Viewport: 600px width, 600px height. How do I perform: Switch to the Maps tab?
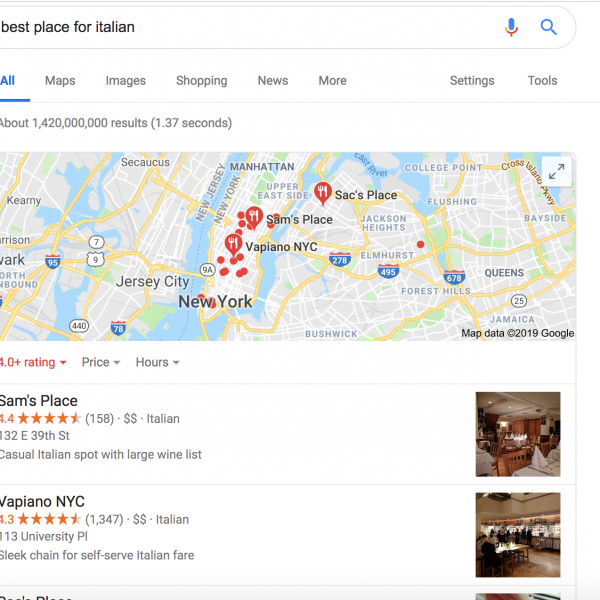click(60, 81)
